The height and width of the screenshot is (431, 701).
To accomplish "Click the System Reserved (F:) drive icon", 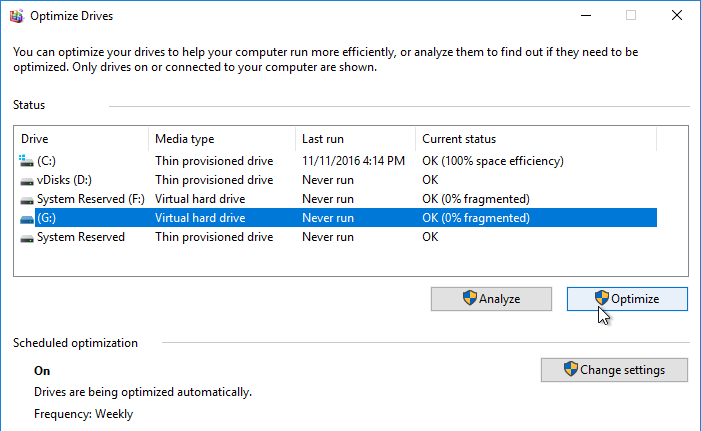I will click(27, 200).
